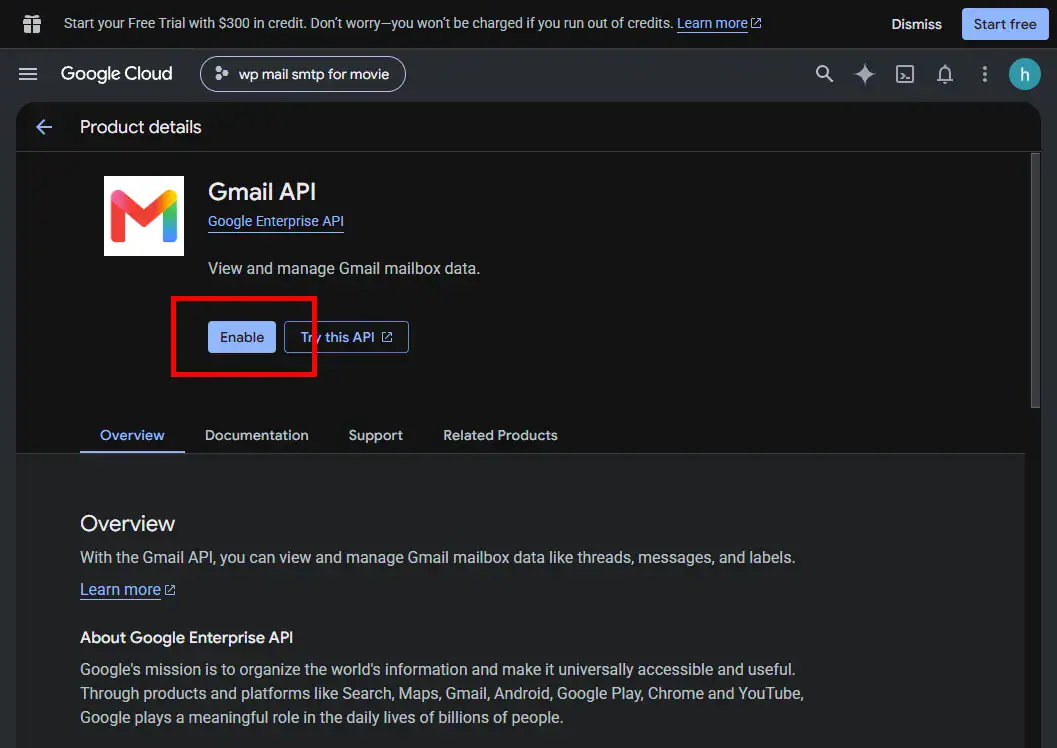The width and height of the screenshot is (1057, 748).
Task: Open the main navigation hamburger menu
Action: click(x=28, y=74)
